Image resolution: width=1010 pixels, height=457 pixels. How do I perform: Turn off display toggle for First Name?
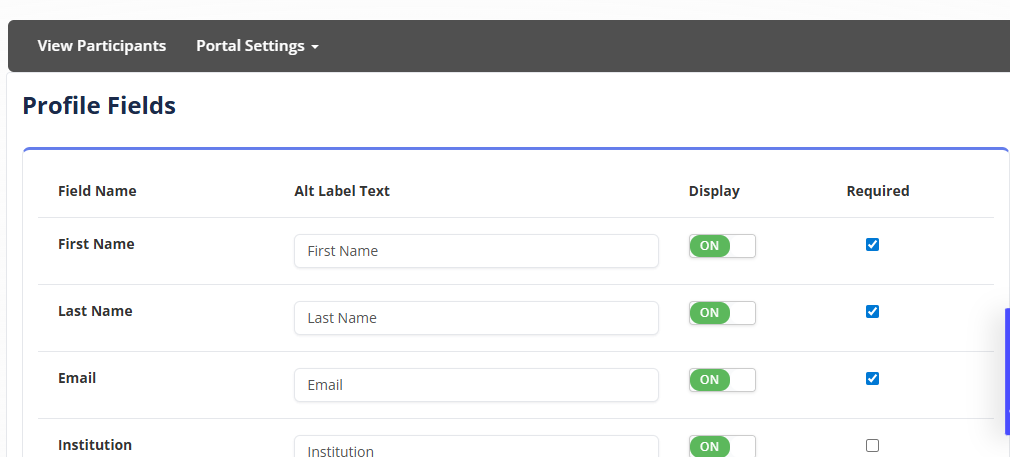(722, 246)
